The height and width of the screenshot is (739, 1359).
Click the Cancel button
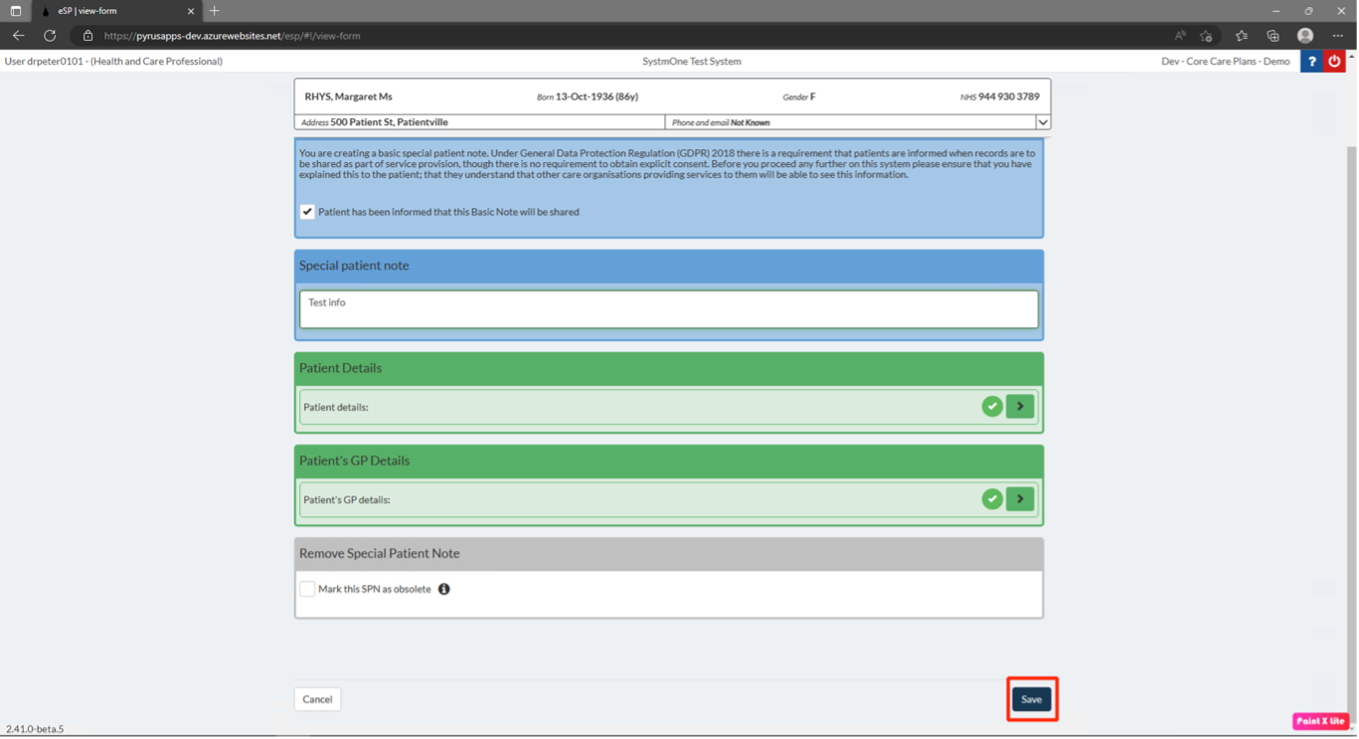click(x=317, y=699)
